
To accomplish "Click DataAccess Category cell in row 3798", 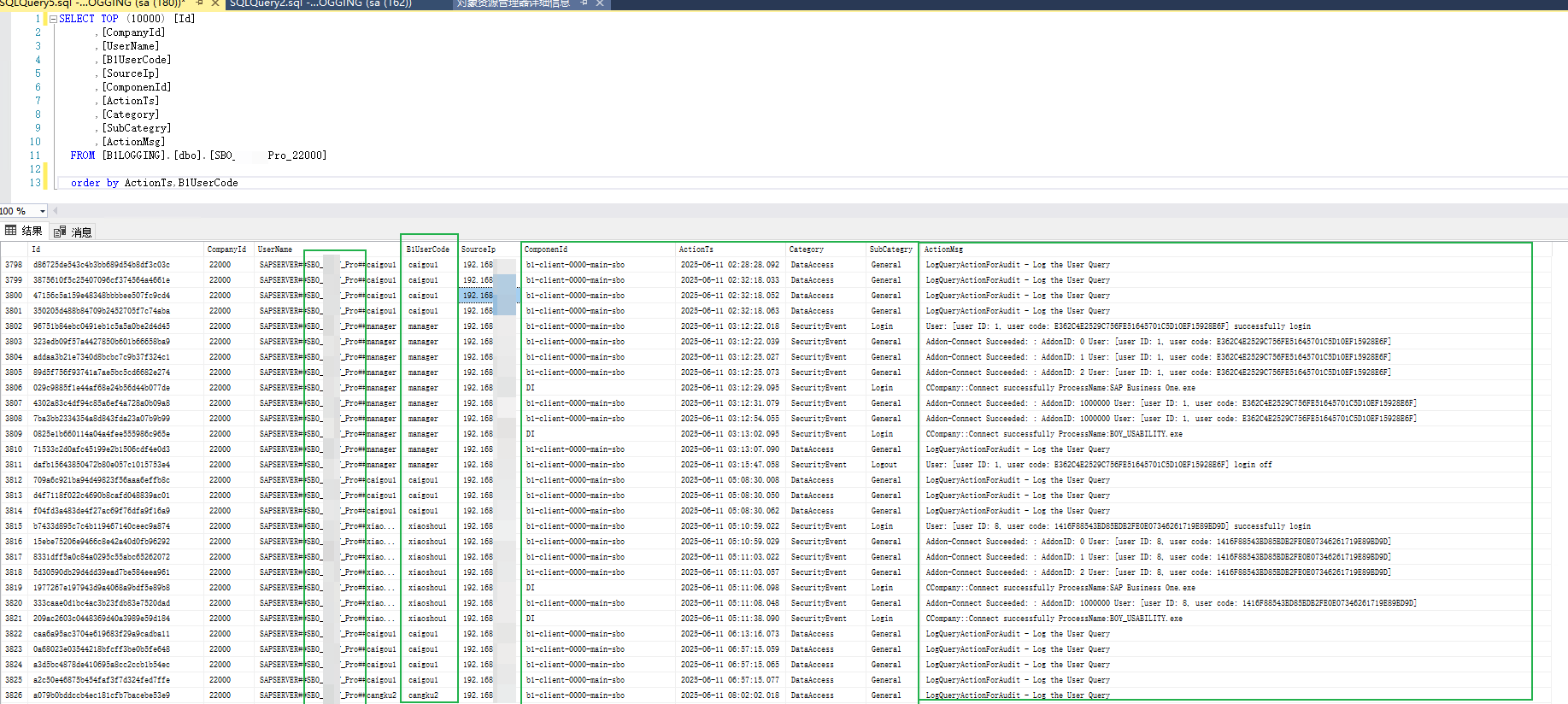I will pyautogui.click(x=826, y=265).
